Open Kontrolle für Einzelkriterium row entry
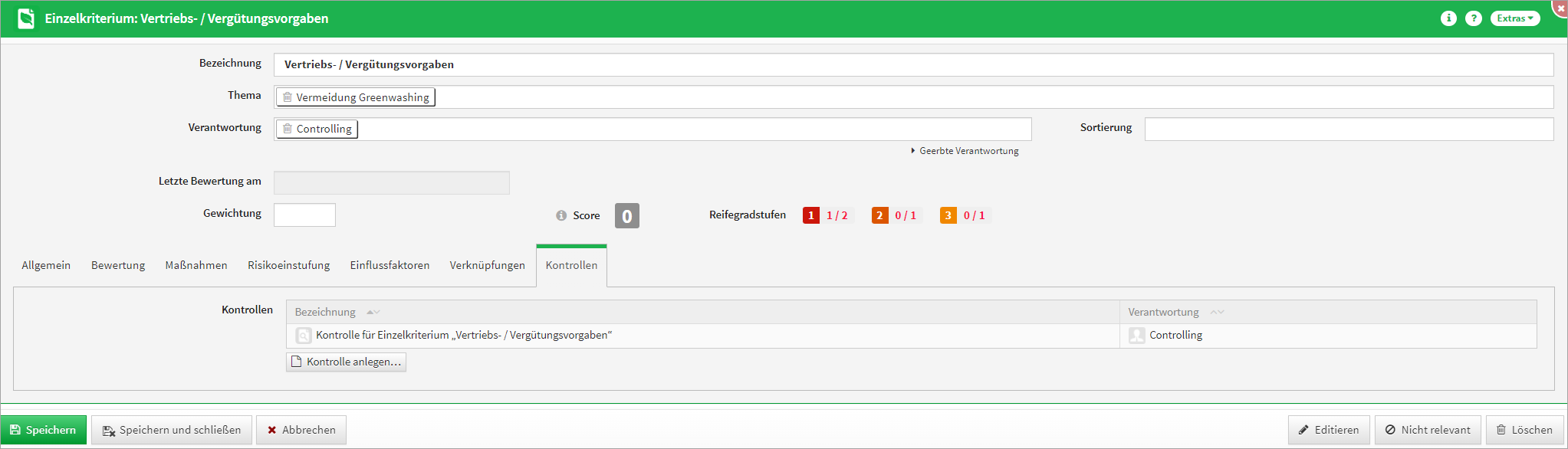 tap(464, 336)
